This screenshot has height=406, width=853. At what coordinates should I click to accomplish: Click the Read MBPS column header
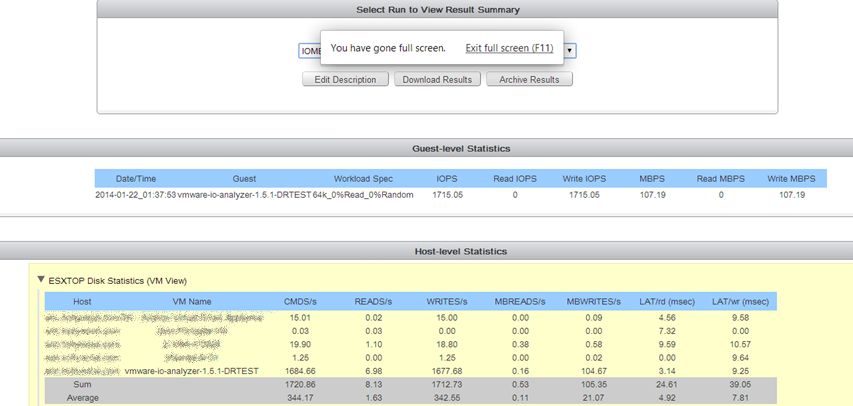pos(720,179)
